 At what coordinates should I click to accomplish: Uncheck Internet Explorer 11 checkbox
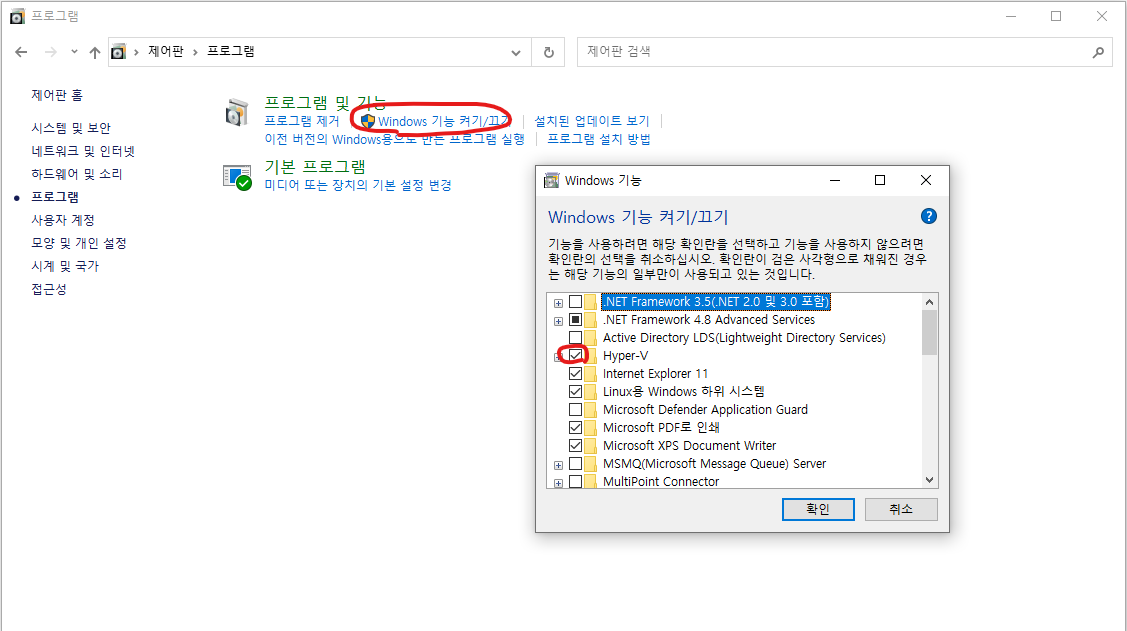576,373
